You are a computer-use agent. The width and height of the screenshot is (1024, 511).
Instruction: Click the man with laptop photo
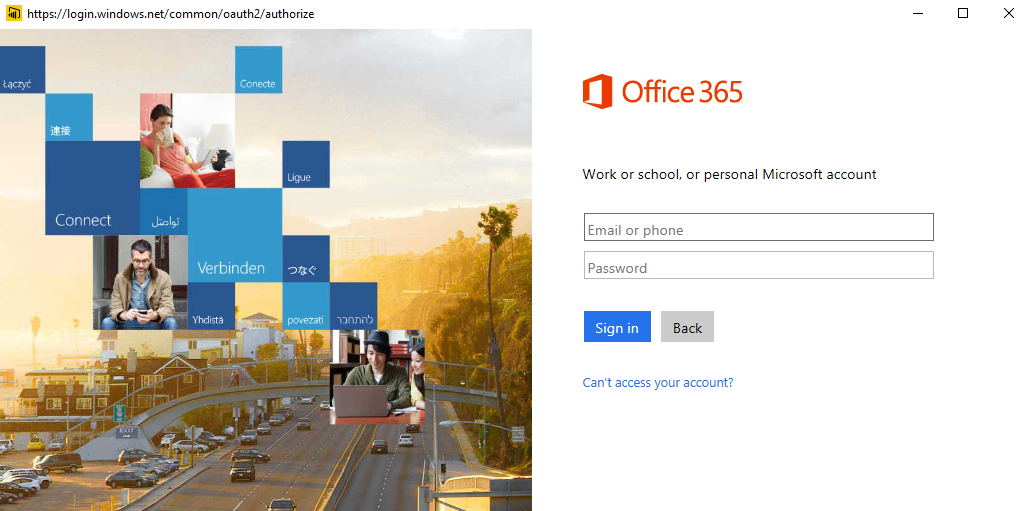(377, 377)
